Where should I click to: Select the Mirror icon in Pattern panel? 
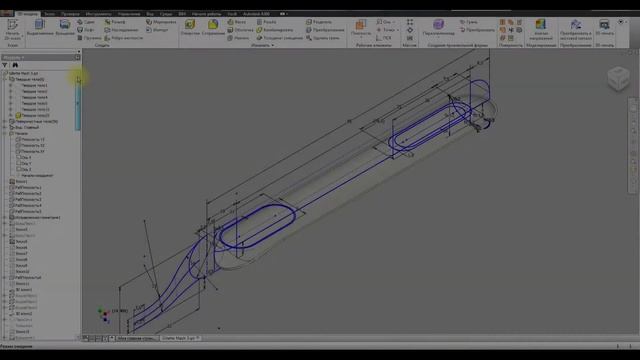pos(410,38)
